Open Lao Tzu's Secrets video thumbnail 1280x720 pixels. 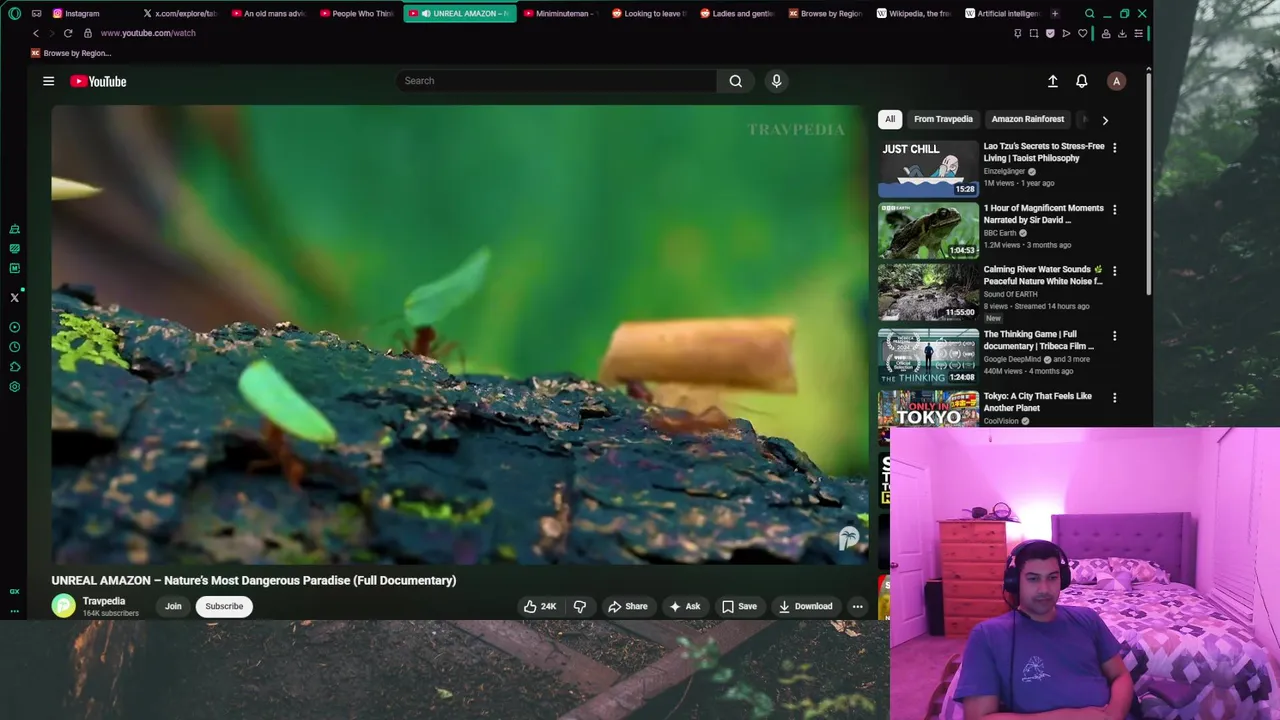(x=928, y=168)
